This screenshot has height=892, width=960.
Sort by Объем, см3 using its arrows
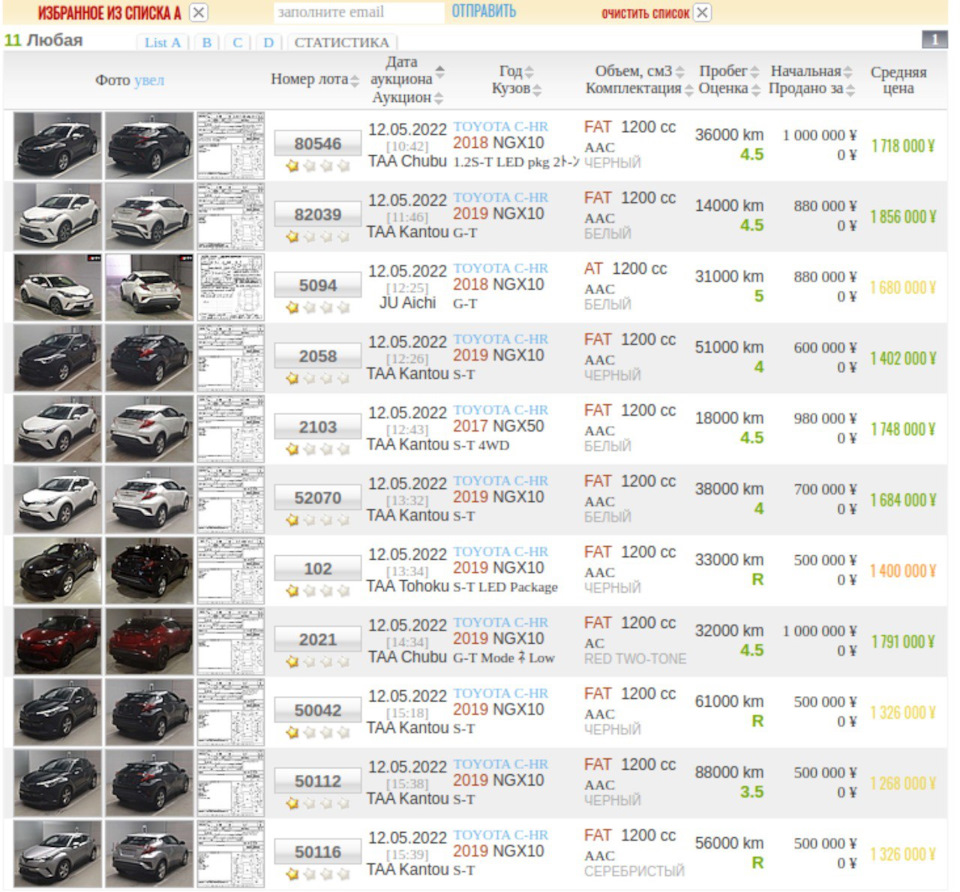[x=680, y=72]
